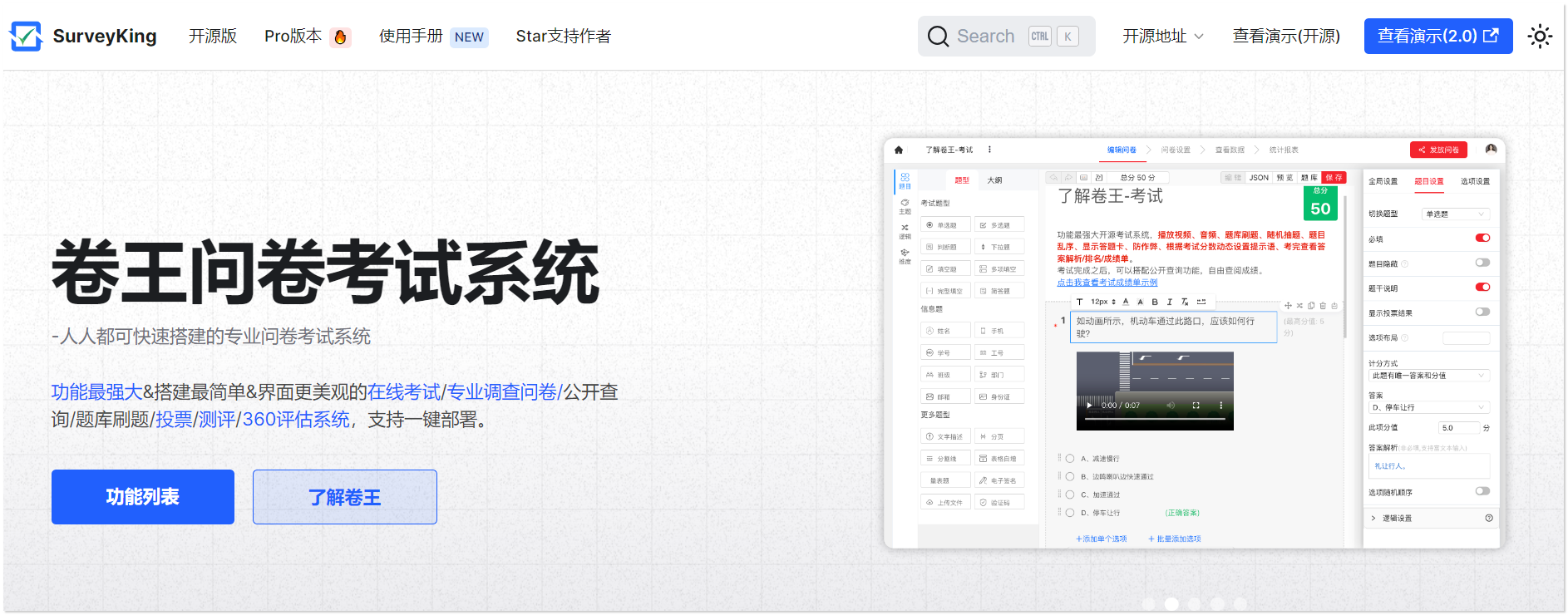Toggle the 选项随机顺序 switch

(1482, 491)
